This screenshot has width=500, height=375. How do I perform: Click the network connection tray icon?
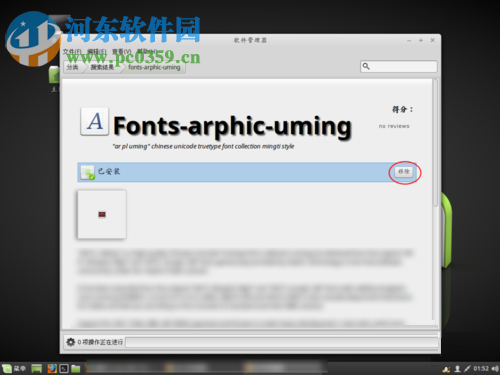467,368
